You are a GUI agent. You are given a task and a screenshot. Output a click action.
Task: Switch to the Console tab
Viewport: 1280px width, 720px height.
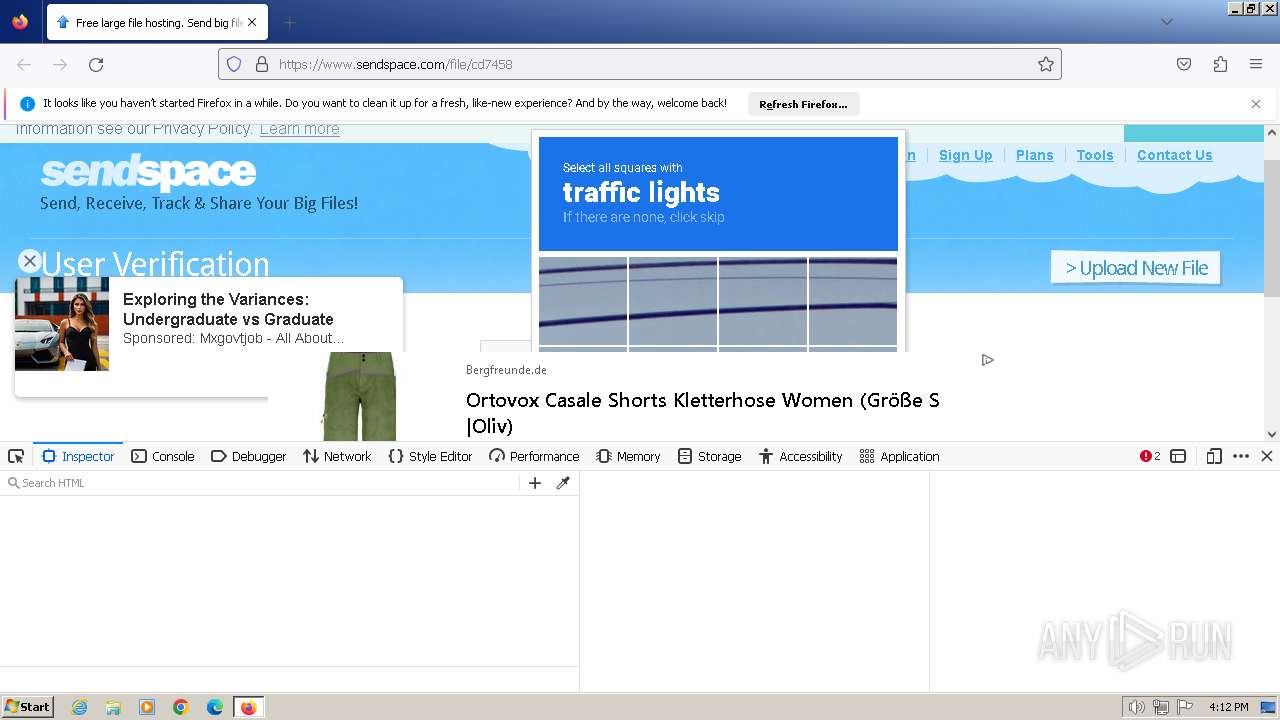pyautogui.click(x=163, y=456)
